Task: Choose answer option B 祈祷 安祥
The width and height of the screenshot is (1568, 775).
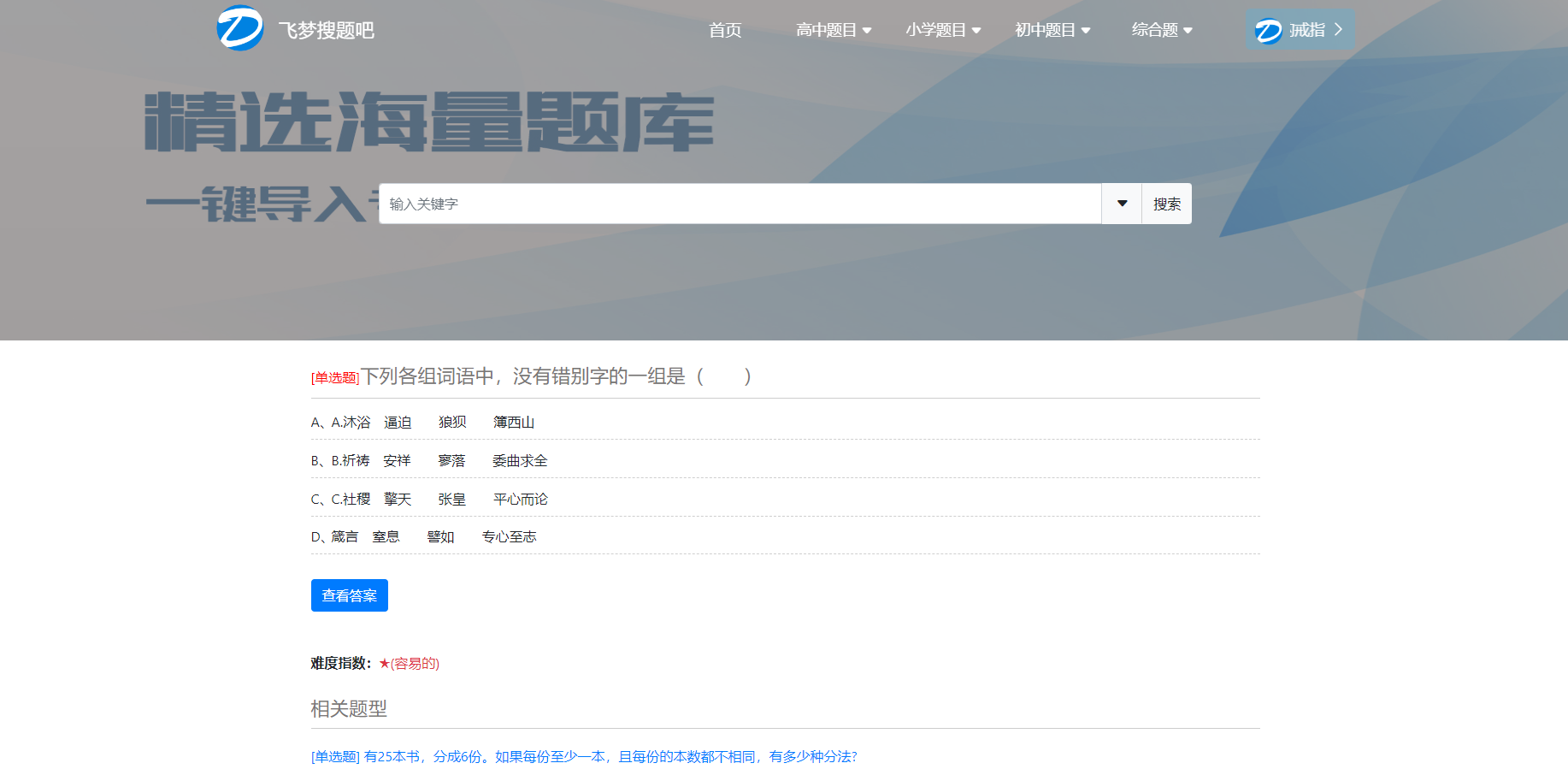Action: click(x=429, y=461)
